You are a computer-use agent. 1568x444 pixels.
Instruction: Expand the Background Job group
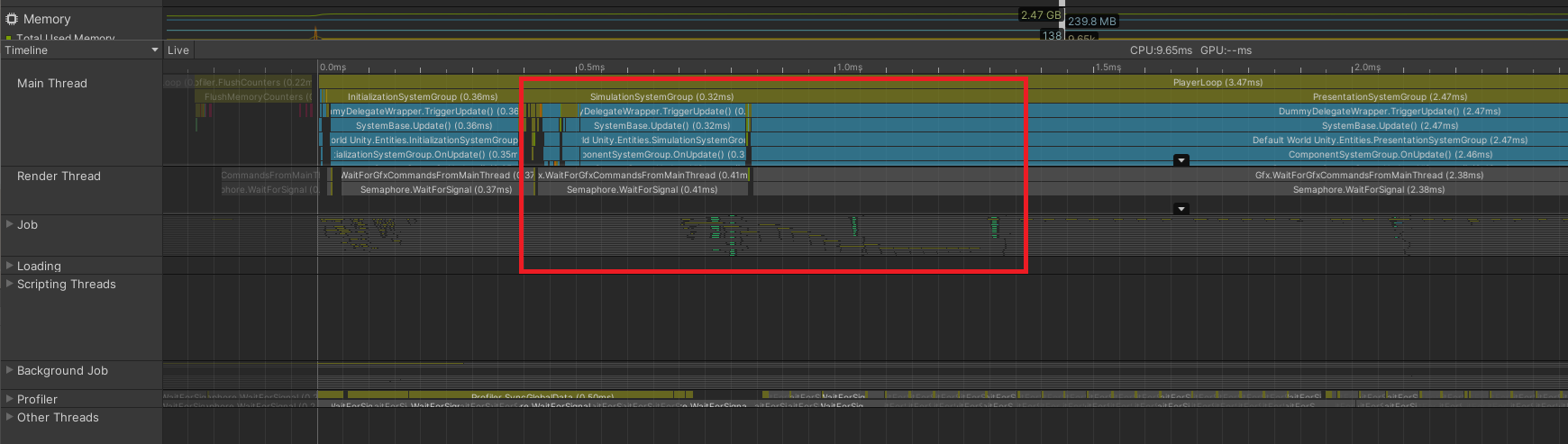[9, 370]
